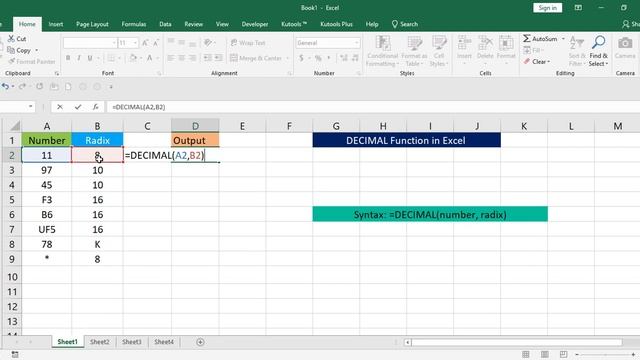Open the font size dropdown

[135, 43]
